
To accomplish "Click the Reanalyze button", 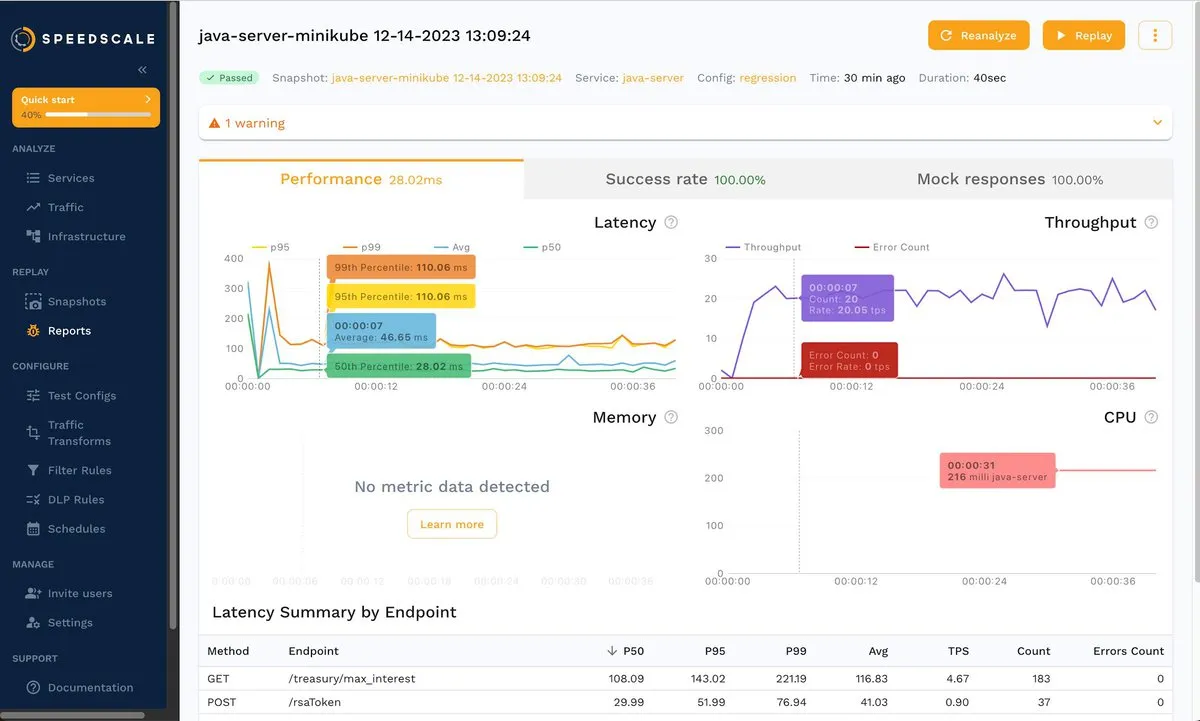I will (978, 34).
